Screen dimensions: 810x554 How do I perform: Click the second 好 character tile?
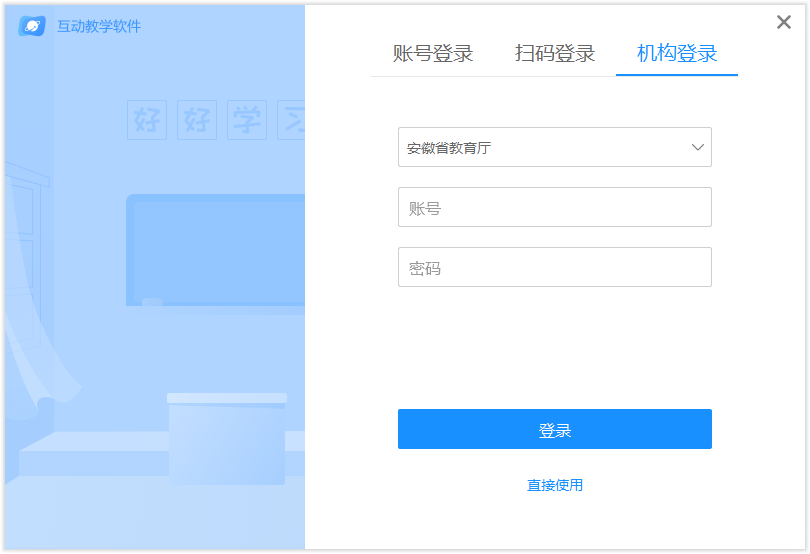coord(197,120)
